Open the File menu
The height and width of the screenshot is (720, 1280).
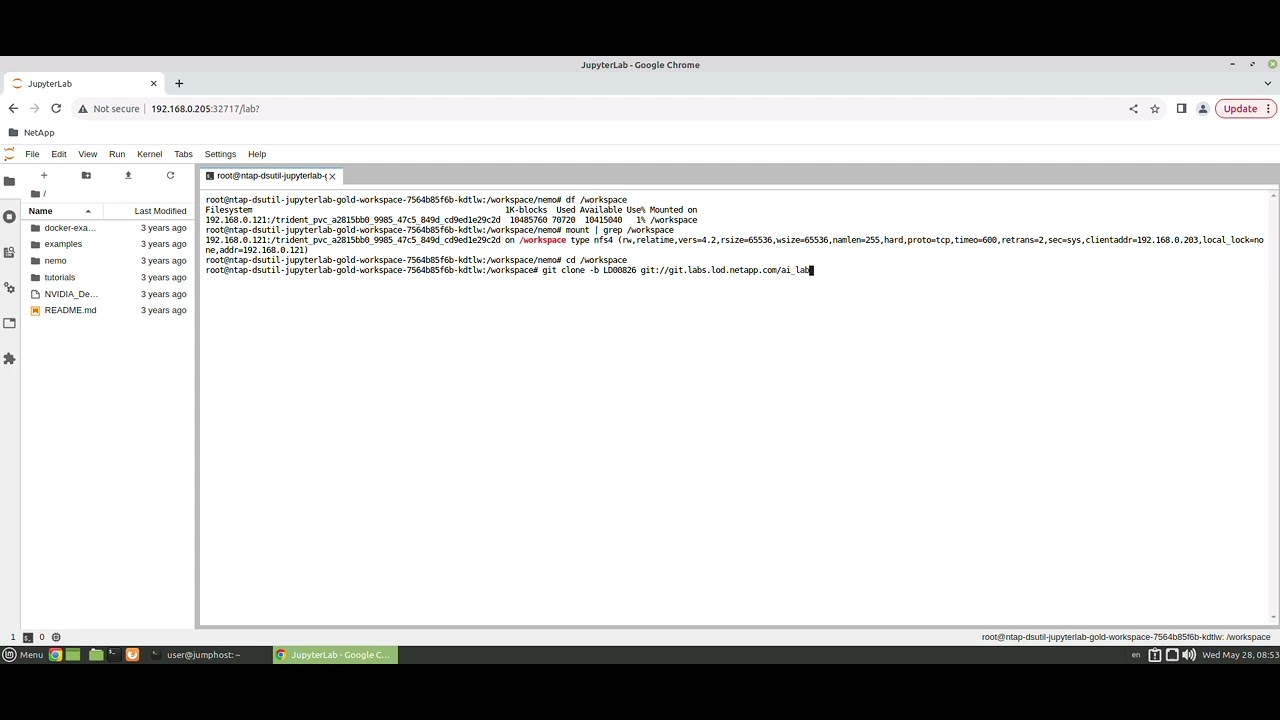(x=32, y=154)
